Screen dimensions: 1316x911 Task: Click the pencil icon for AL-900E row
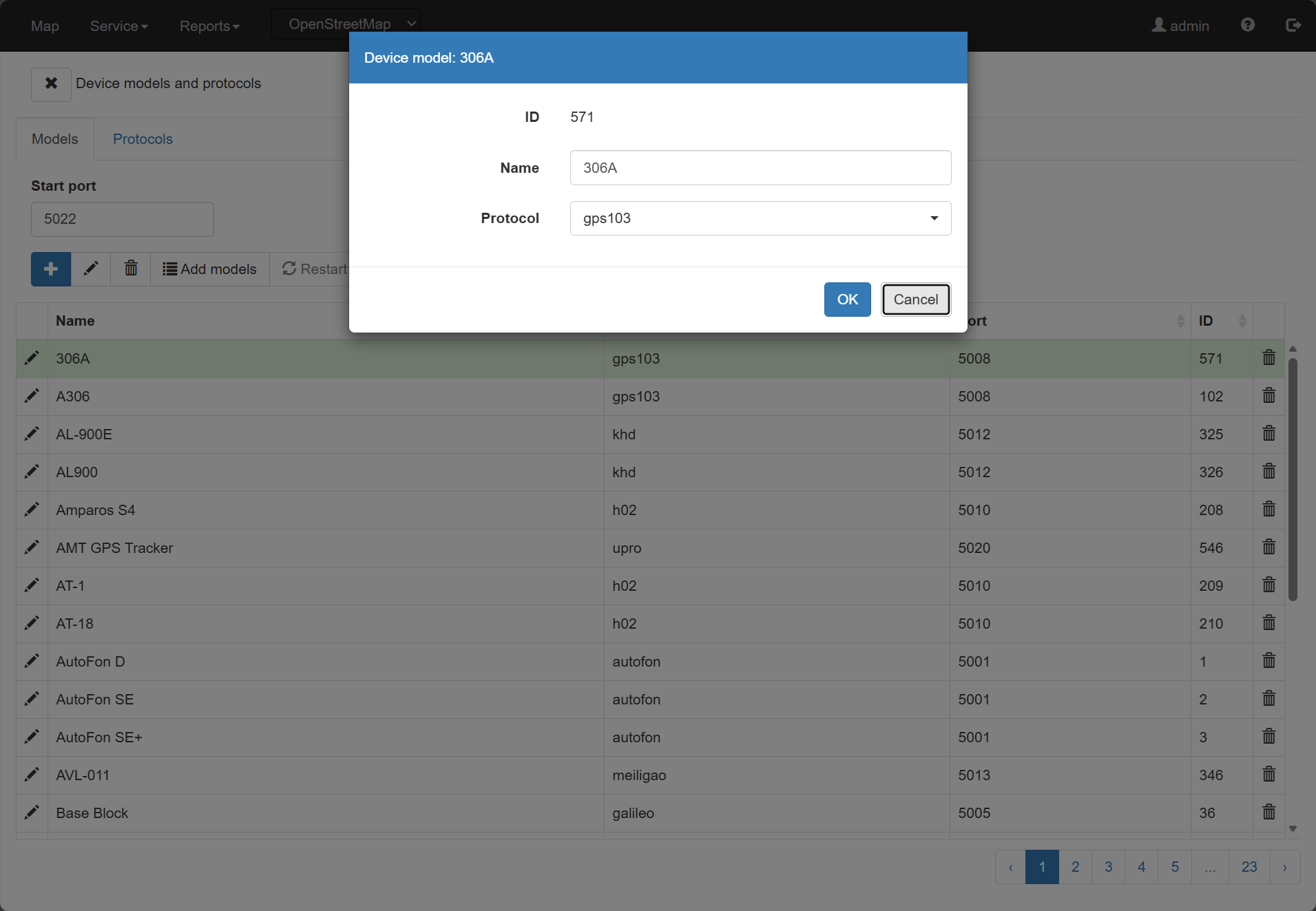tap(32, 434)
